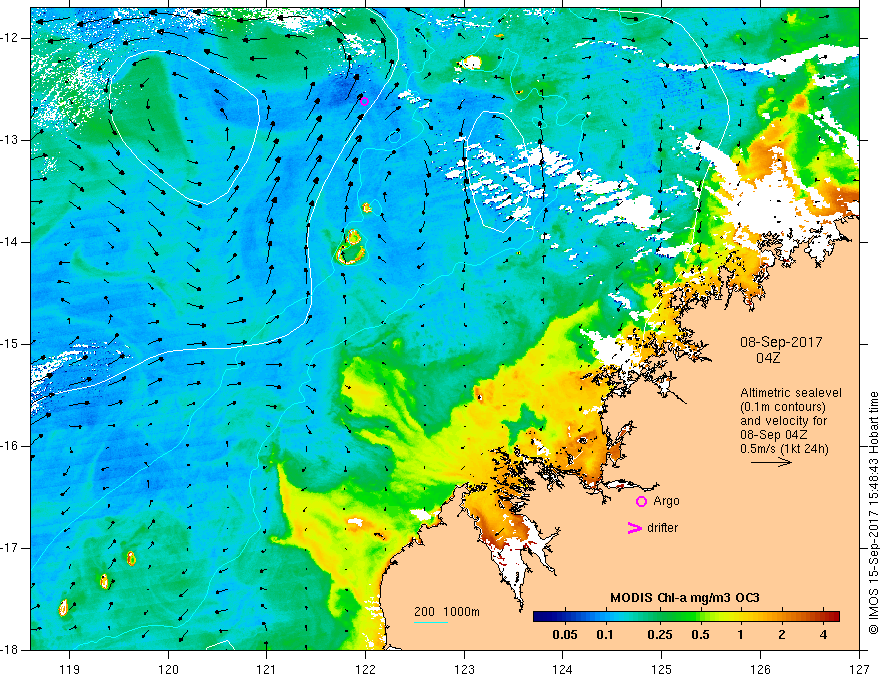Click the '(0.1m contours)' text

pyautogui.click(x=783, y=407)
